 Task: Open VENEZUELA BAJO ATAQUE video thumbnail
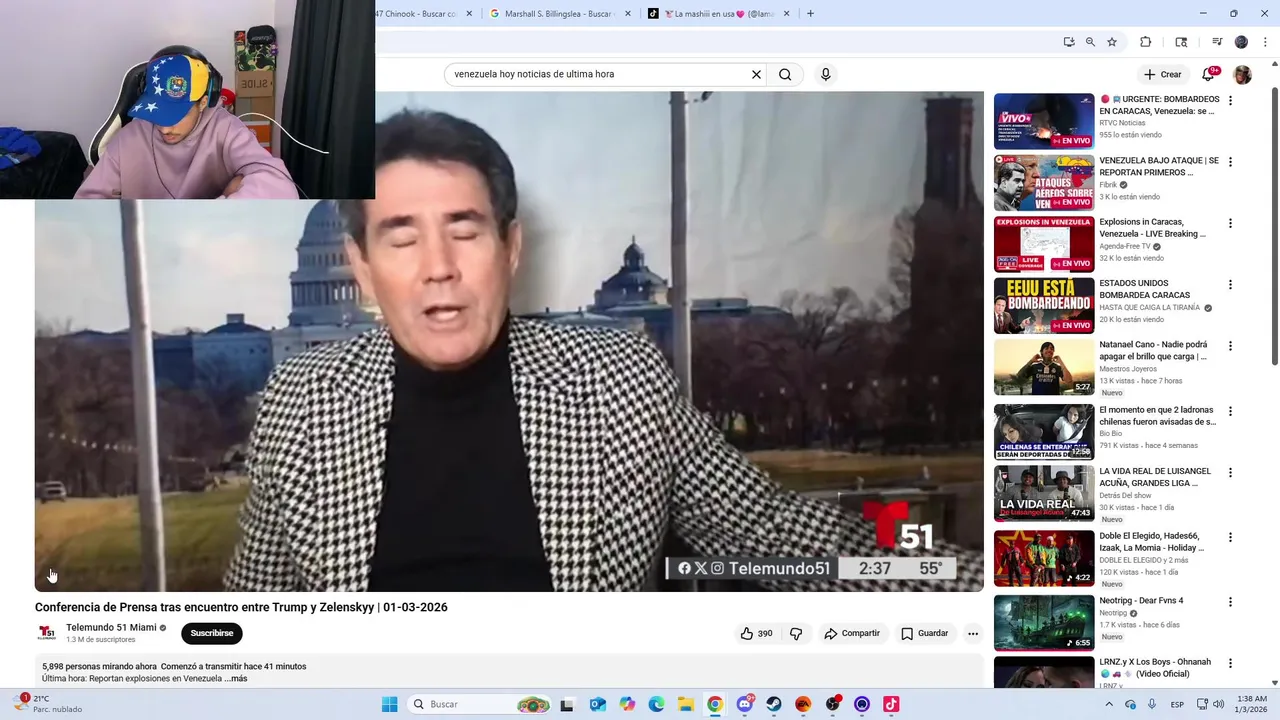pyautogui.click(x=1044, y=183)
